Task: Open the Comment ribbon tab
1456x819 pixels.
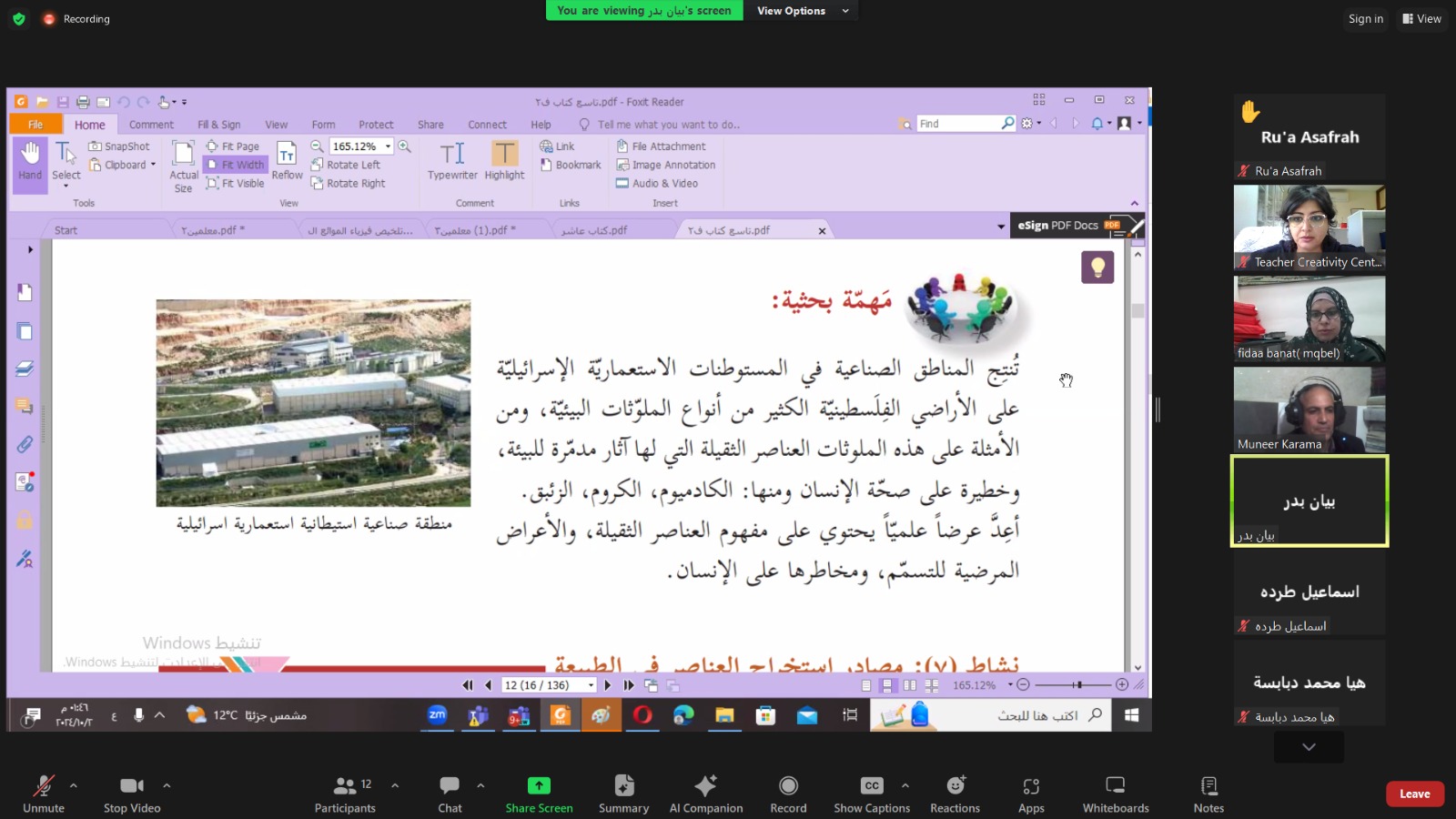Action: pos(151,125)
